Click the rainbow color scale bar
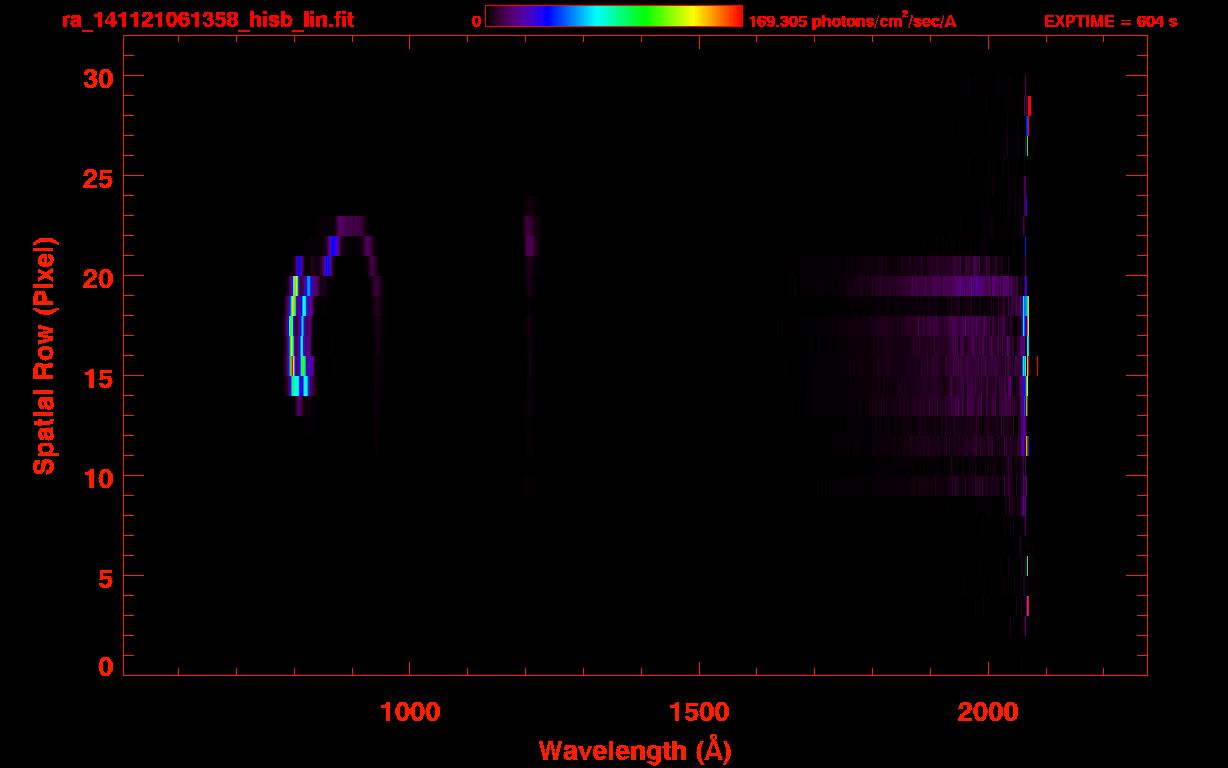This screenshot has height=768, width=1228. click(614, 16)
